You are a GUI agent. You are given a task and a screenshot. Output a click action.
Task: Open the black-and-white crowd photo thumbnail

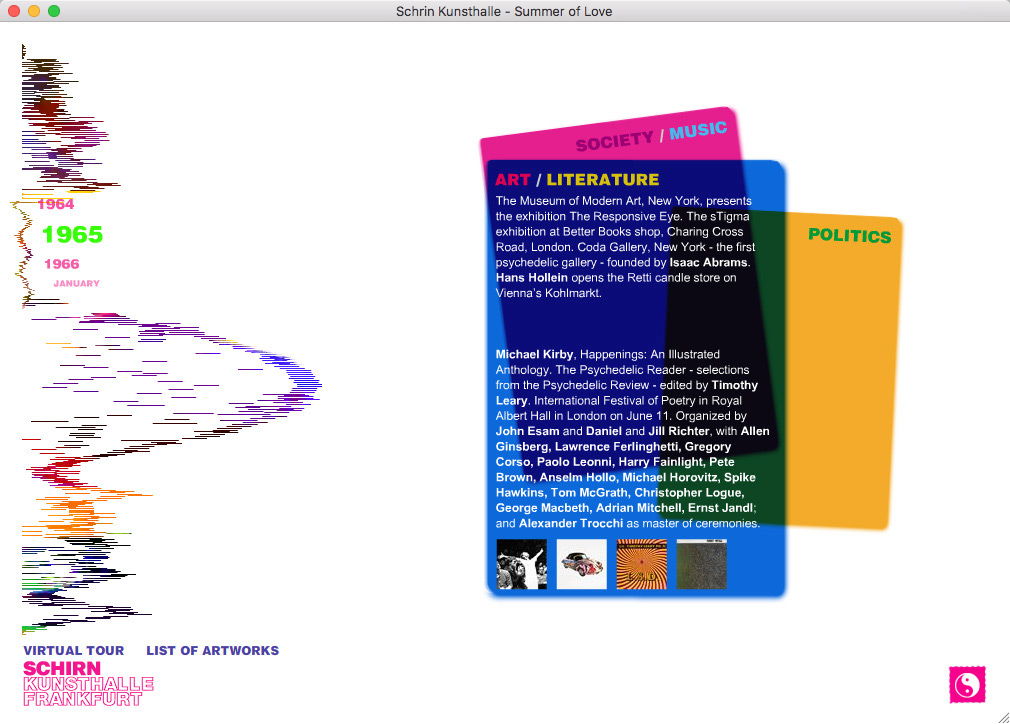point(521,564)
